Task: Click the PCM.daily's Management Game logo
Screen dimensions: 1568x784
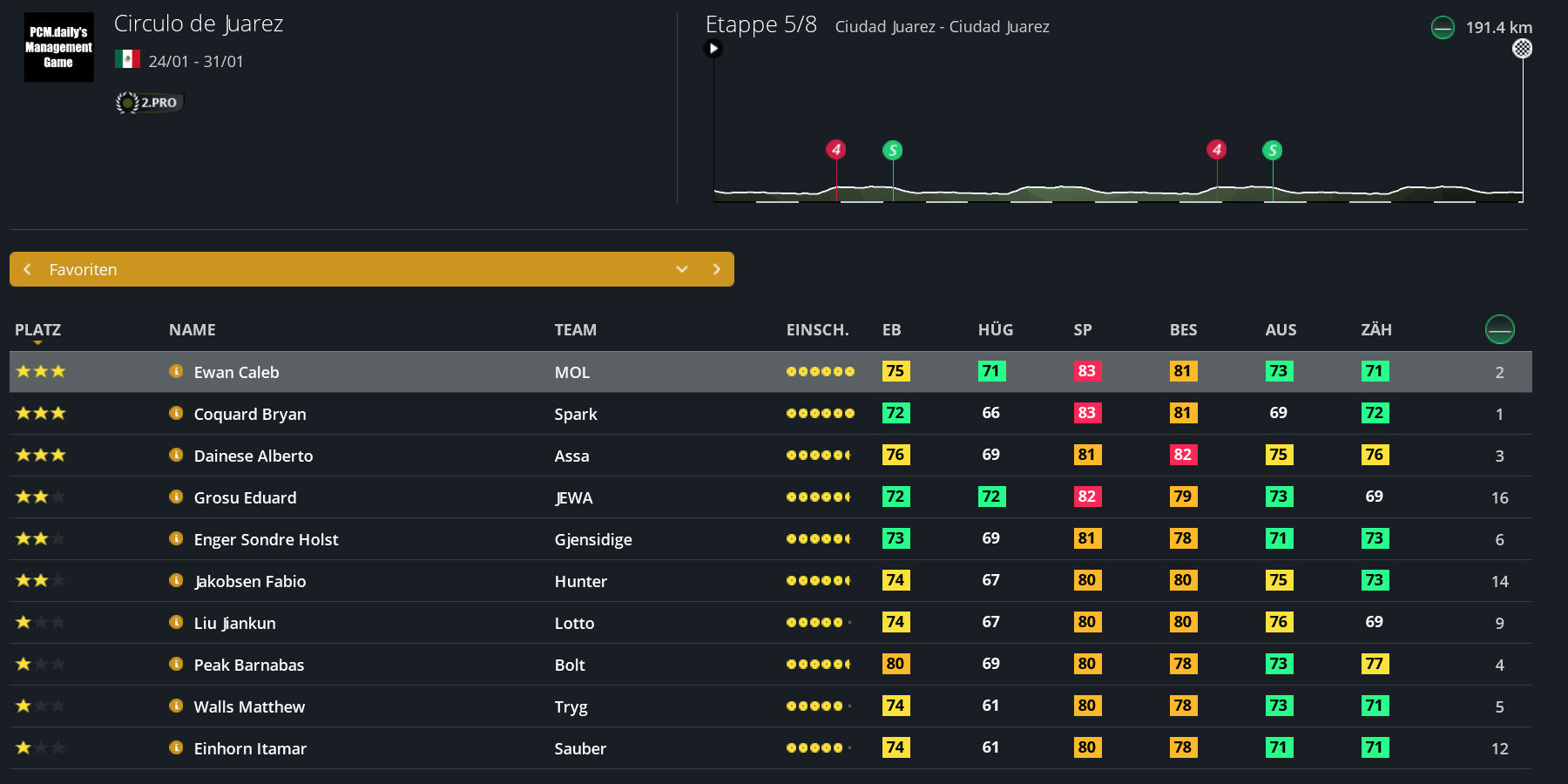Action: (x=58, y=47)
